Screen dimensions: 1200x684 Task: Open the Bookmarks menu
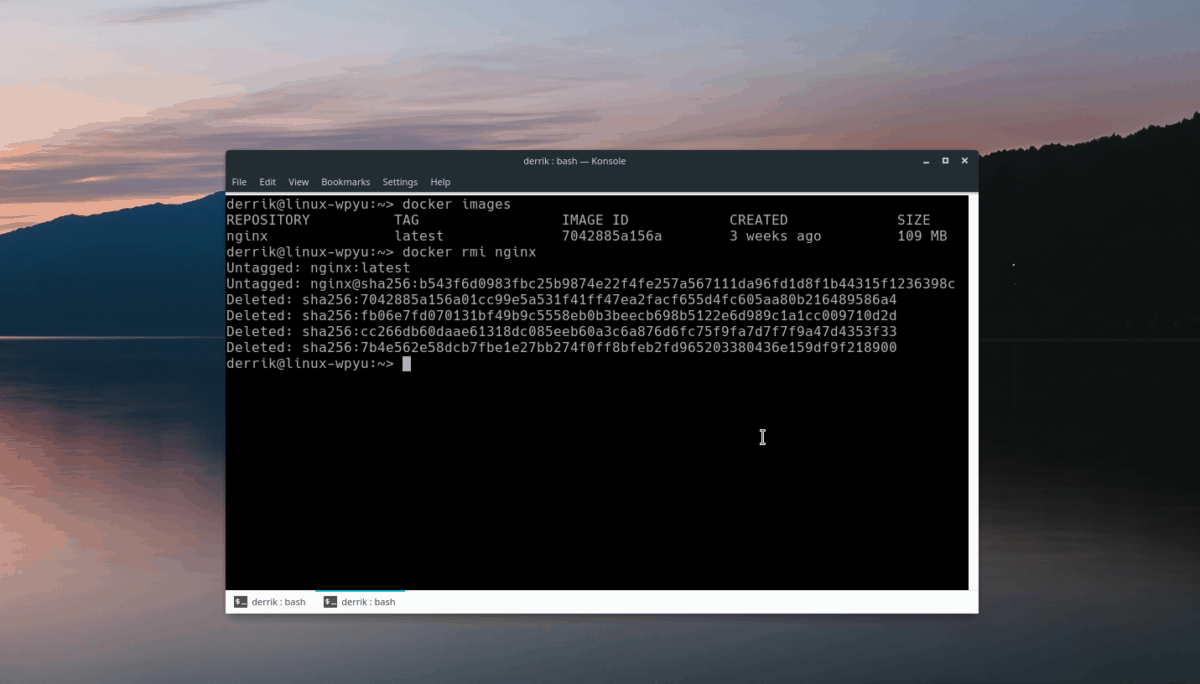(x=346, y=182)
